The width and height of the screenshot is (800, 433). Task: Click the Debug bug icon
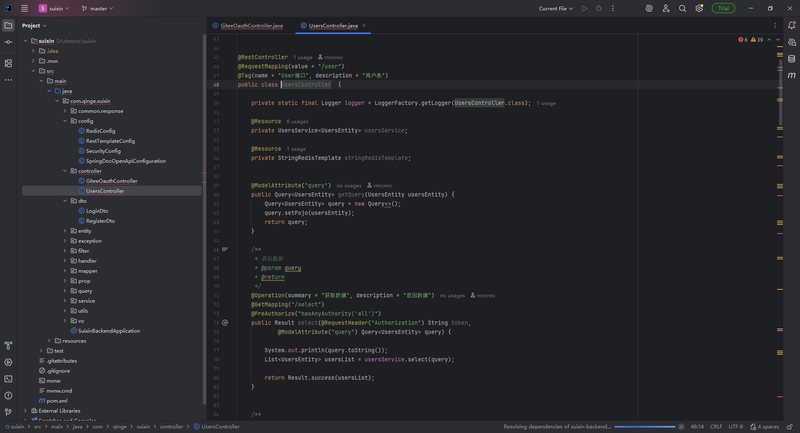click(x=599, y=8)
